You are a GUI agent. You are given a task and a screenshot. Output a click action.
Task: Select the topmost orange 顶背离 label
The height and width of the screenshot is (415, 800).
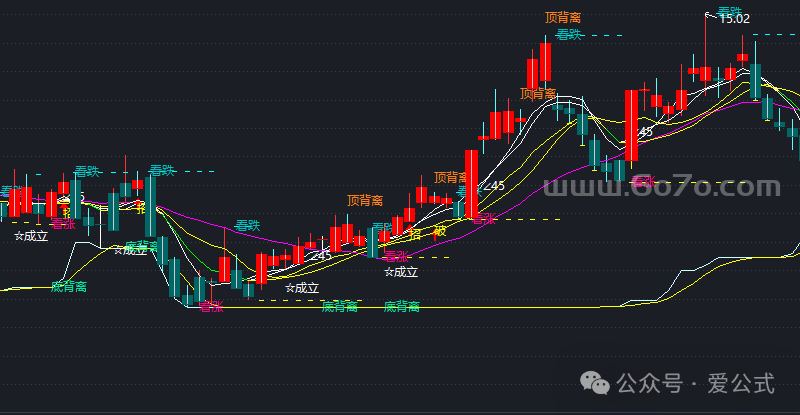pos(563,17)
